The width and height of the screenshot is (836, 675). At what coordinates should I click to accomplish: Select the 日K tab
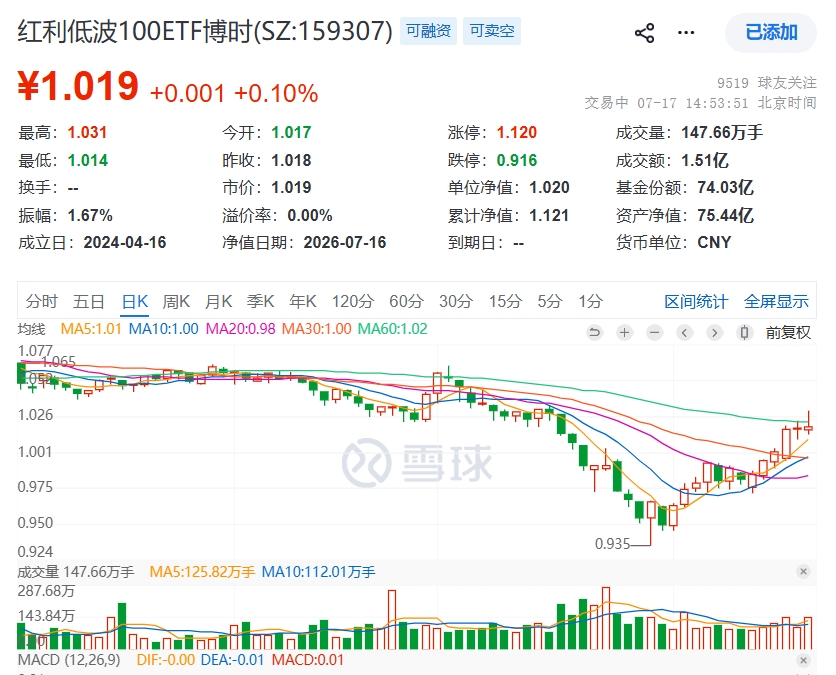[134, 301]
